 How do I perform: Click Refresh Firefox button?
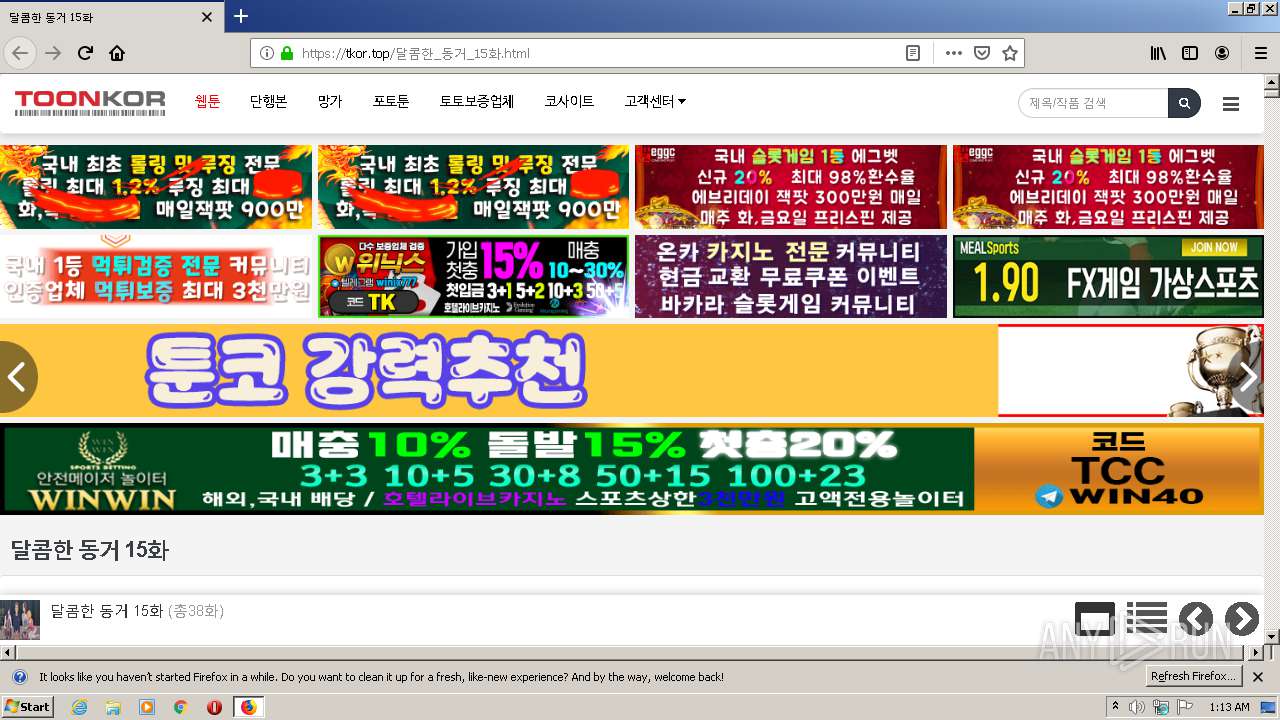[1193, 677]
